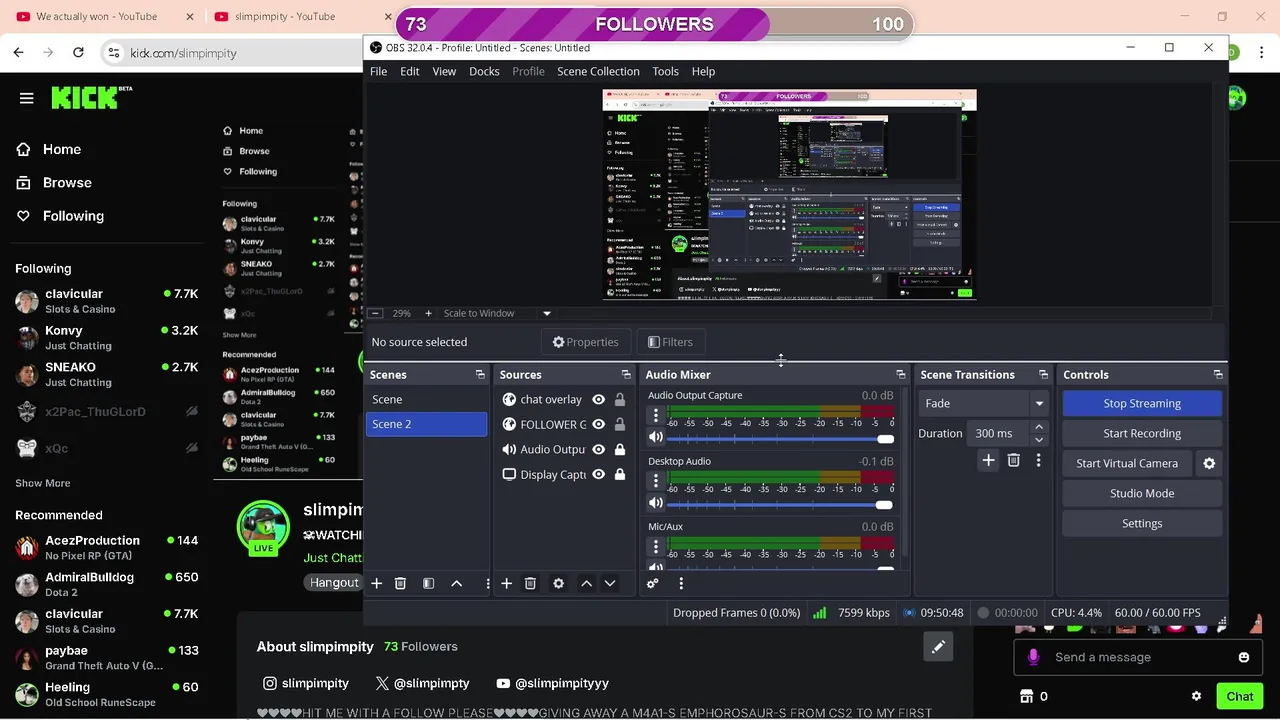The width and height of the screenshot is (1280, 720).
Task: Open OBS Settings button in Controls
Action: tap(1142, 523)
